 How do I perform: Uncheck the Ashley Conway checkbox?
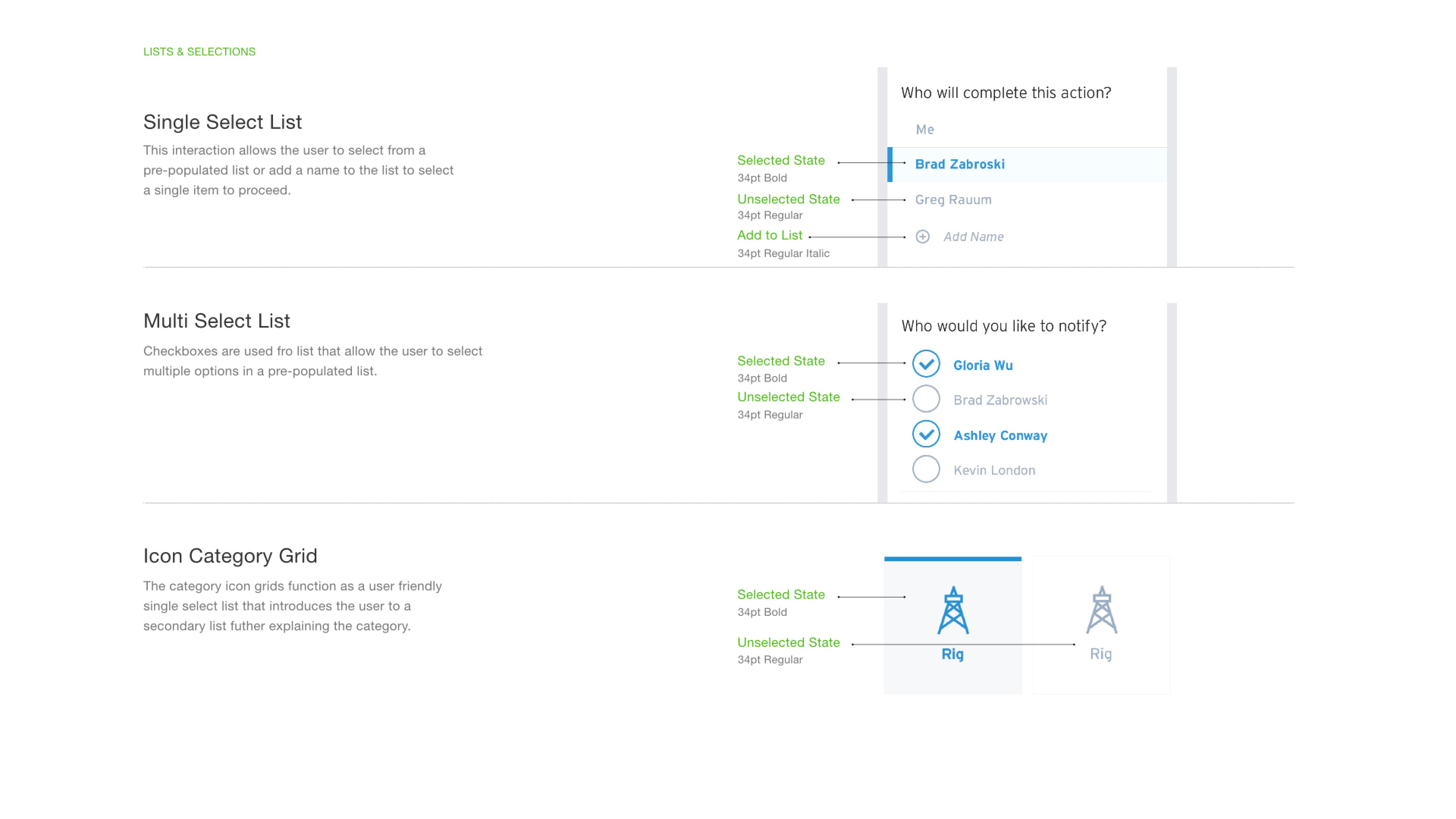(x=926, y=434)
